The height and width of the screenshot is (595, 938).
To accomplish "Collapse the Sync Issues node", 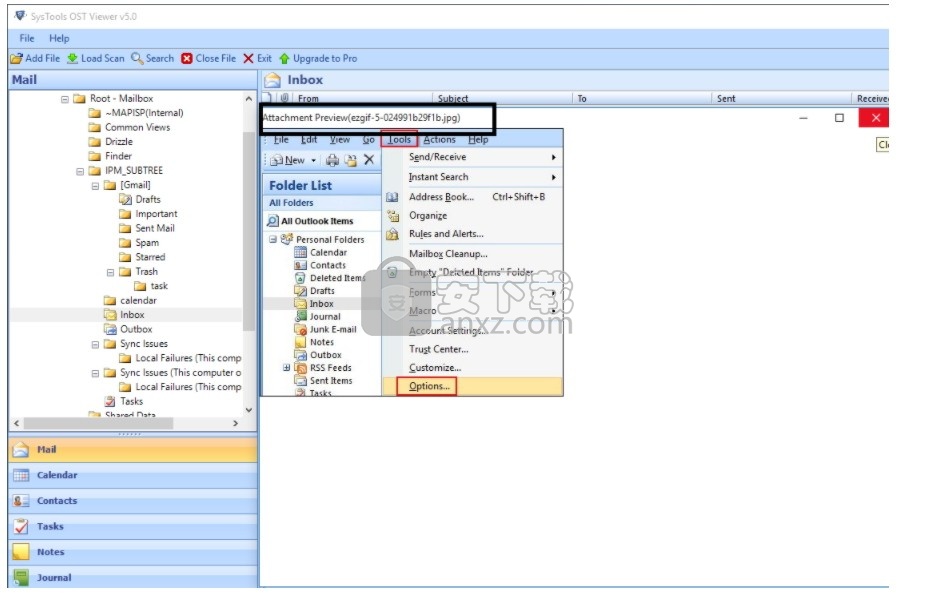I will coord(95,345).
